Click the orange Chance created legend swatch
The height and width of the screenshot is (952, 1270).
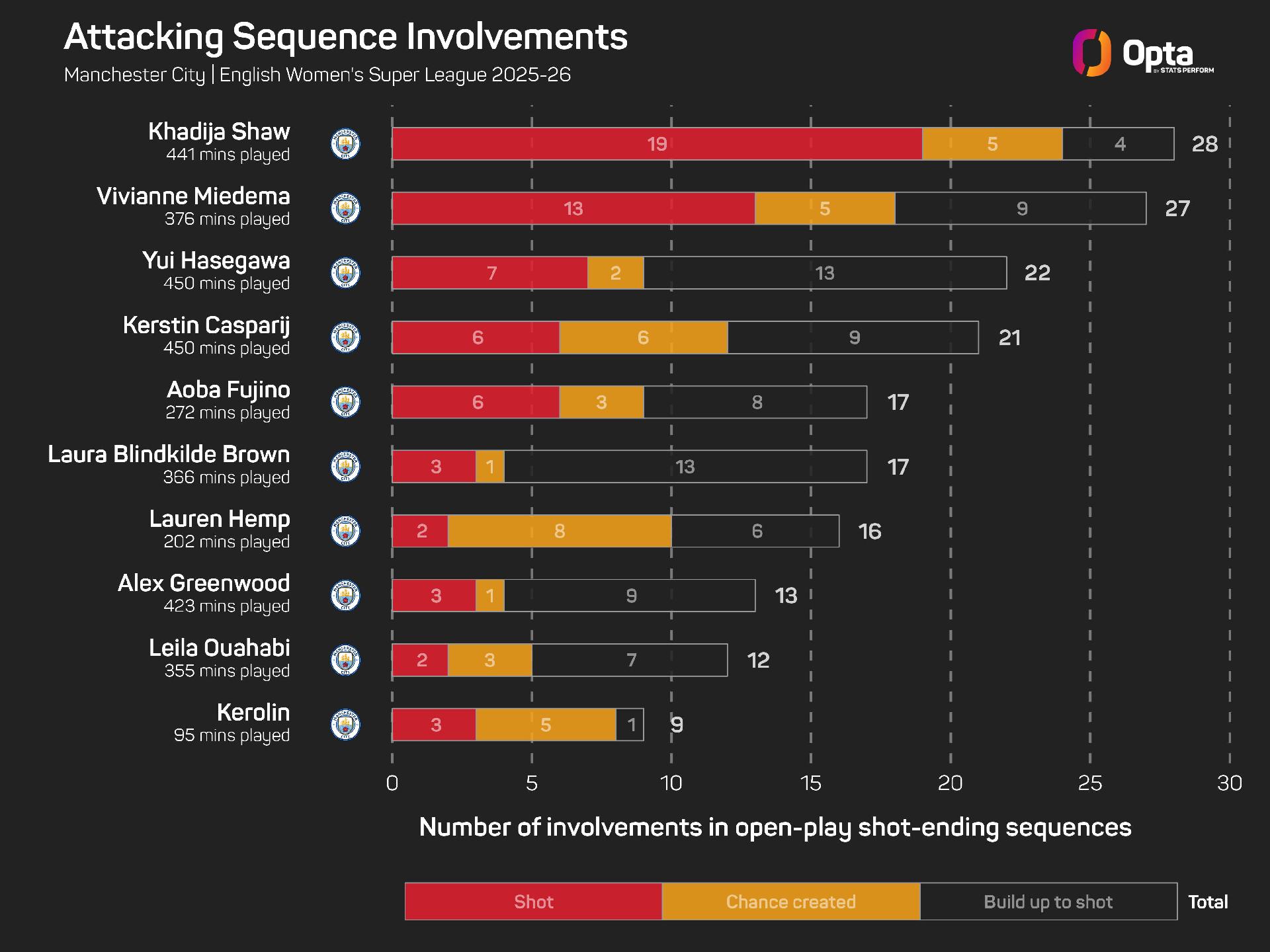pyautogui.click(x=790, y=901)
